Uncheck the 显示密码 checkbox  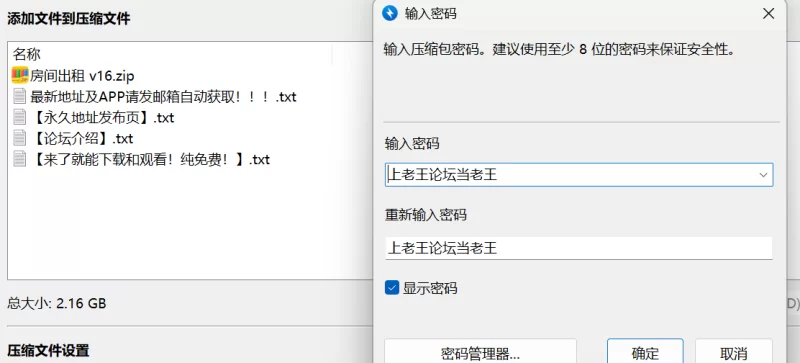point(392,288)
